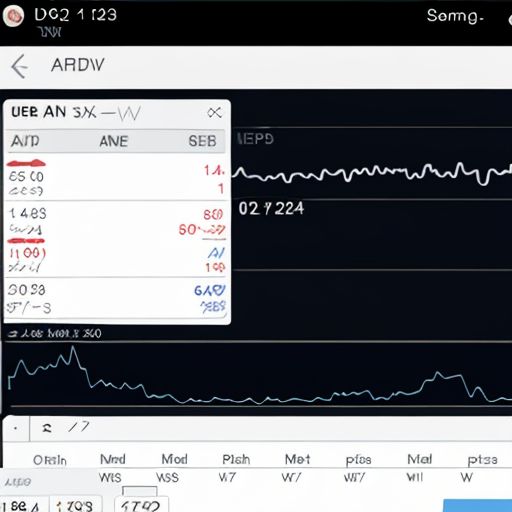Open the round profile avatar icon

(13, 16)
